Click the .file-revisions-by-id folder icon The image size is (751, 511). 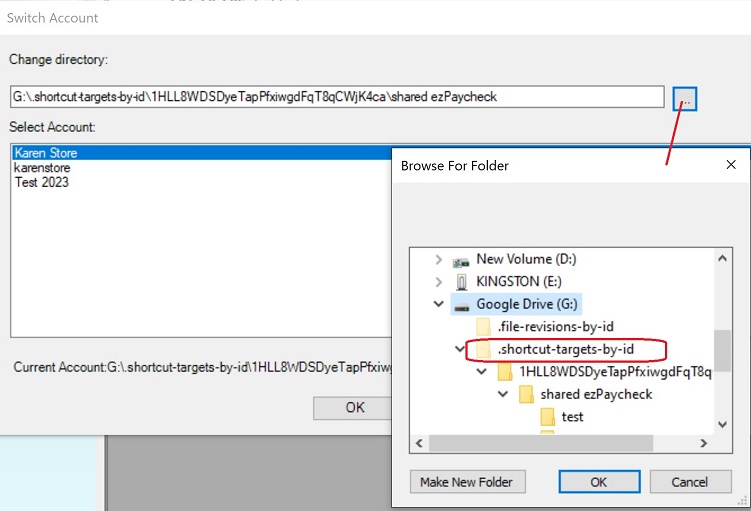click(x=483, y=327)
